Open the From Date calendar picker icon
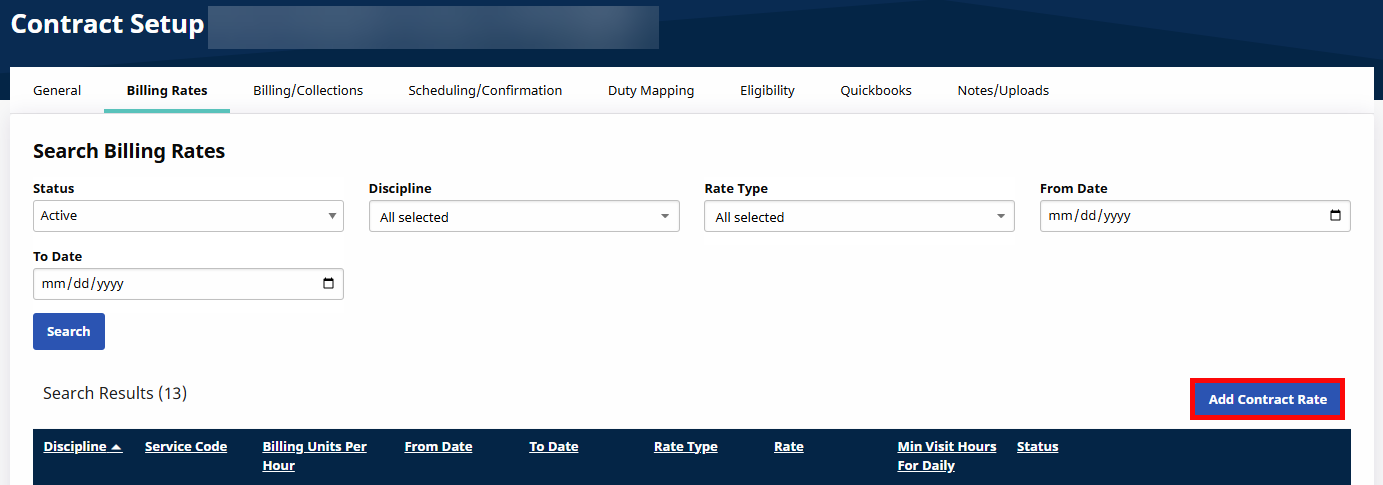The image size is (1383, 485). pyautogui.click(x=1335, y=216)
